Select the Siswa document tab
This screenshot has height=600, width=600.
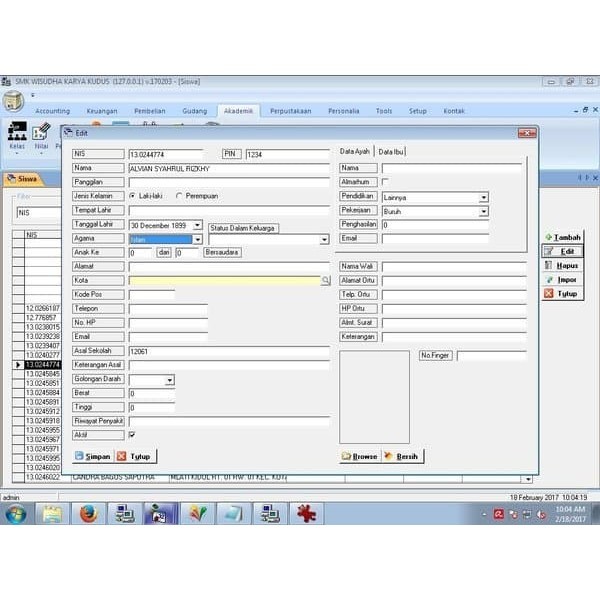[23, 179]
